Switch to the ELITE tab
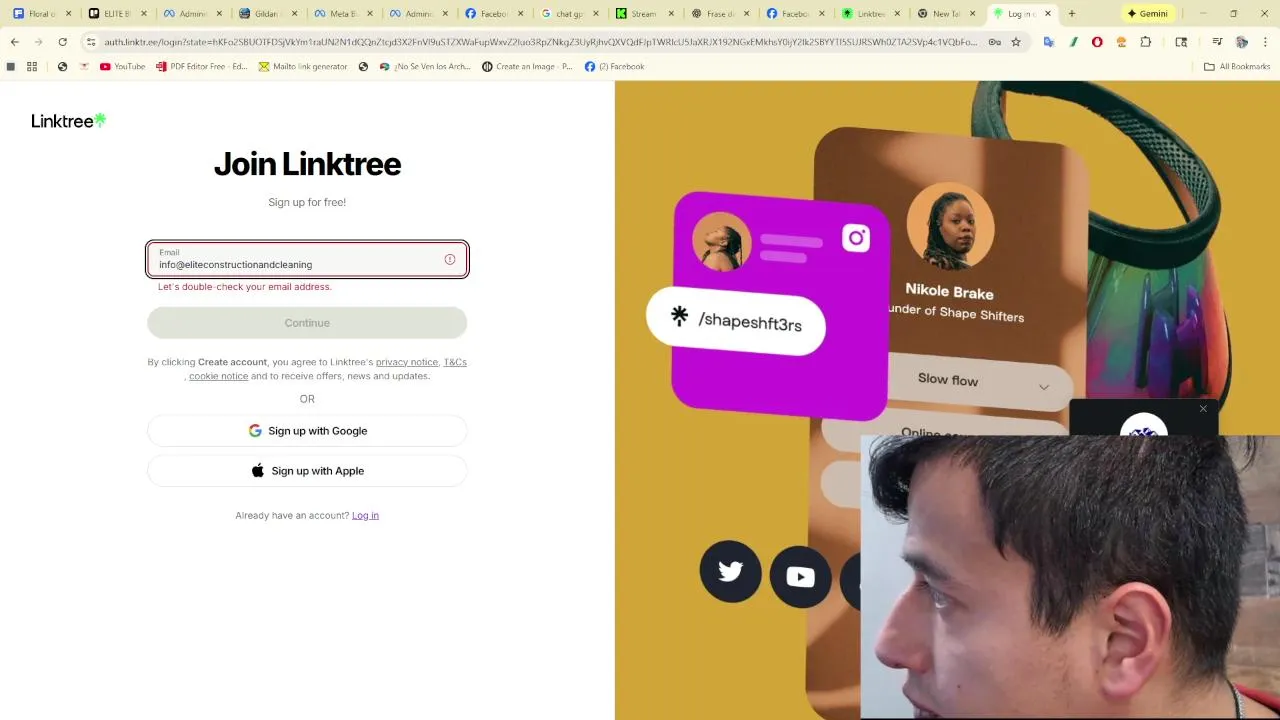Screen dimensions: 1280x720 click(118, 14)
